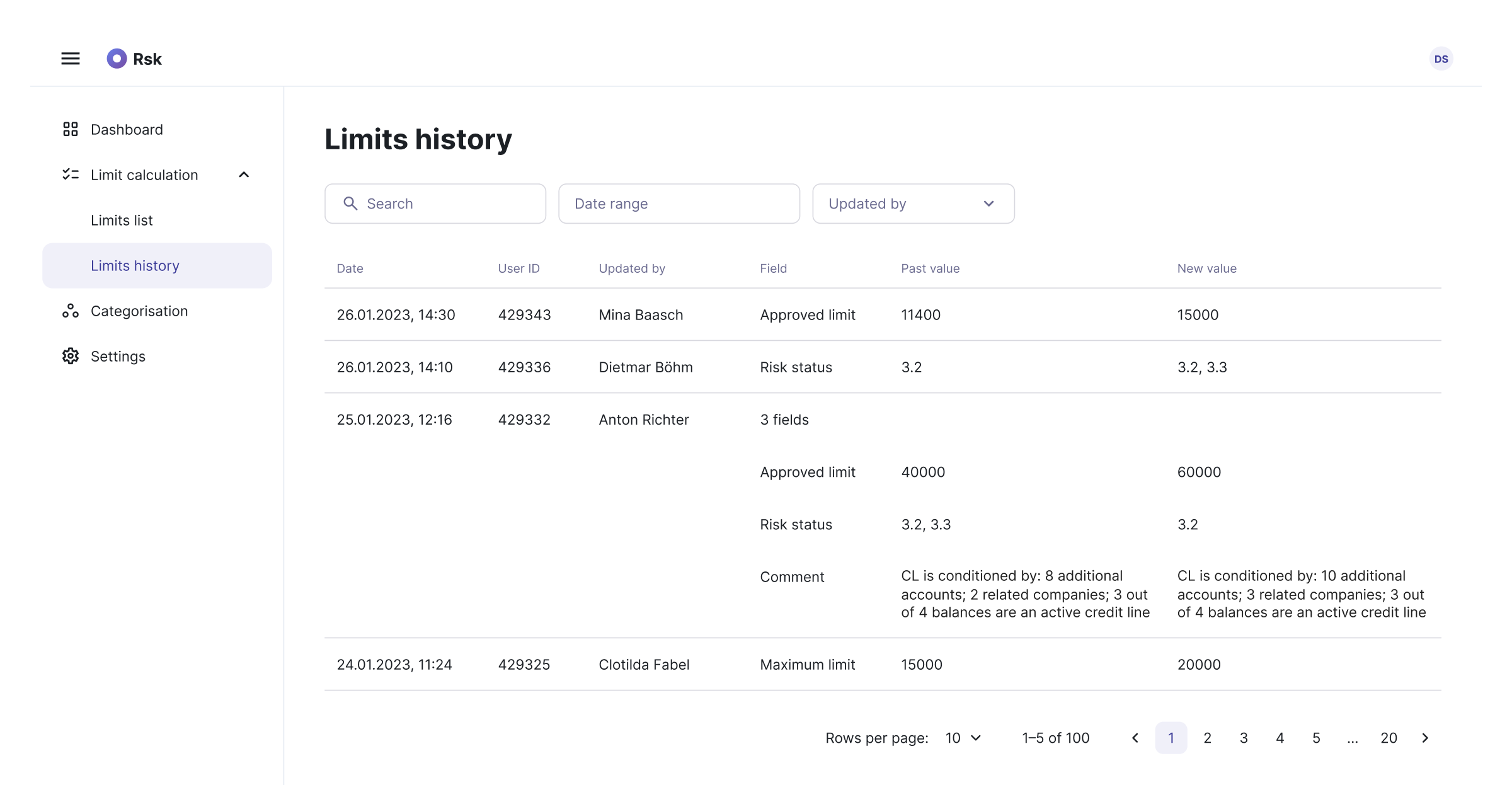Select Limits history menu item
The image size is (1512, 785).
pos(135,265)
